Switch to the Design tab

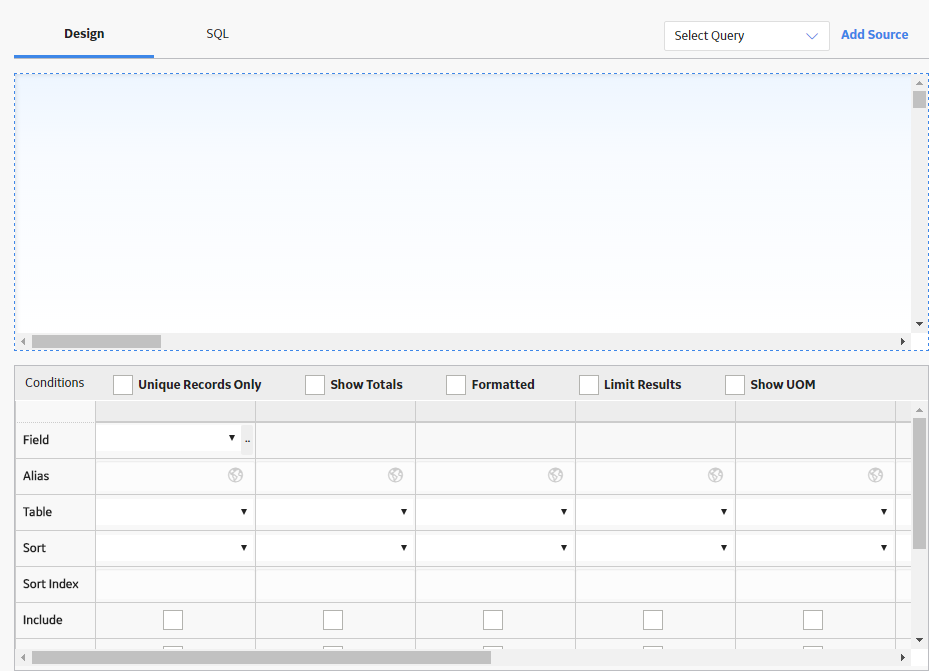pos(84,34)
